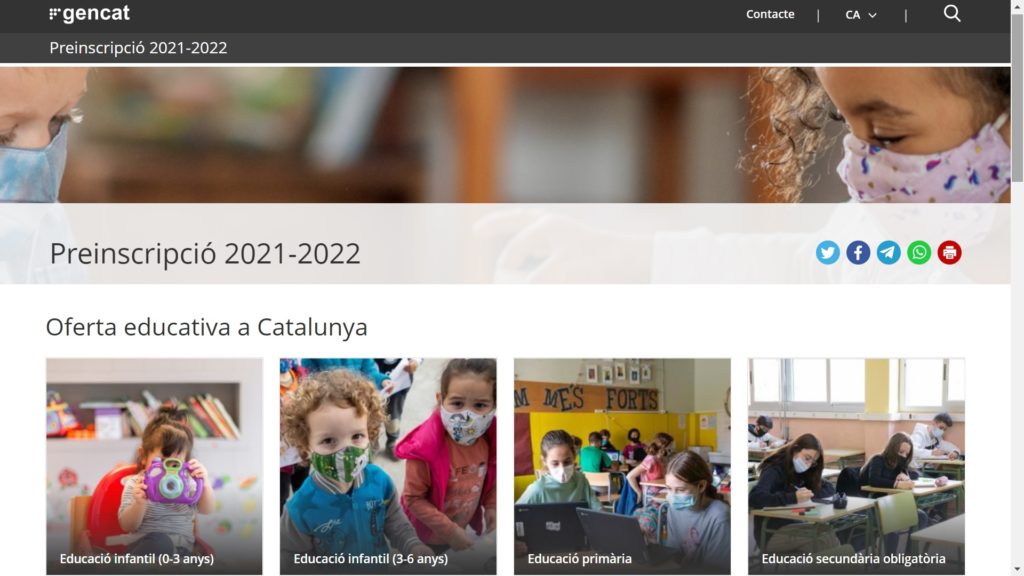Share page on Facebook
The height and width of the screenshot is (576, 1024).
858,253
